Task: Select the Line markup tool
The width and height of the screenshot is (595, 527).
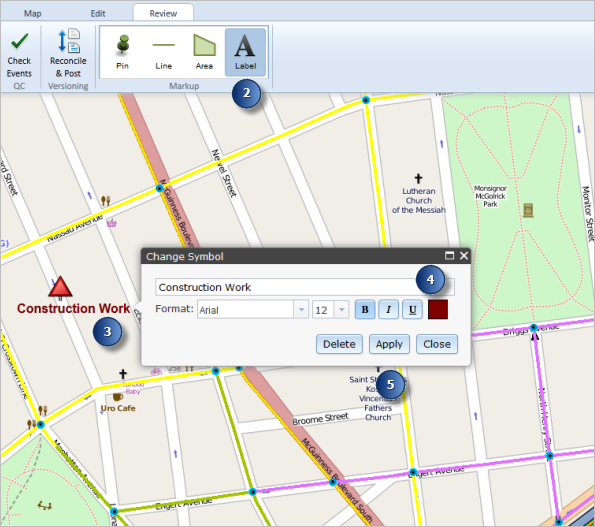Action: coord(164,52)
